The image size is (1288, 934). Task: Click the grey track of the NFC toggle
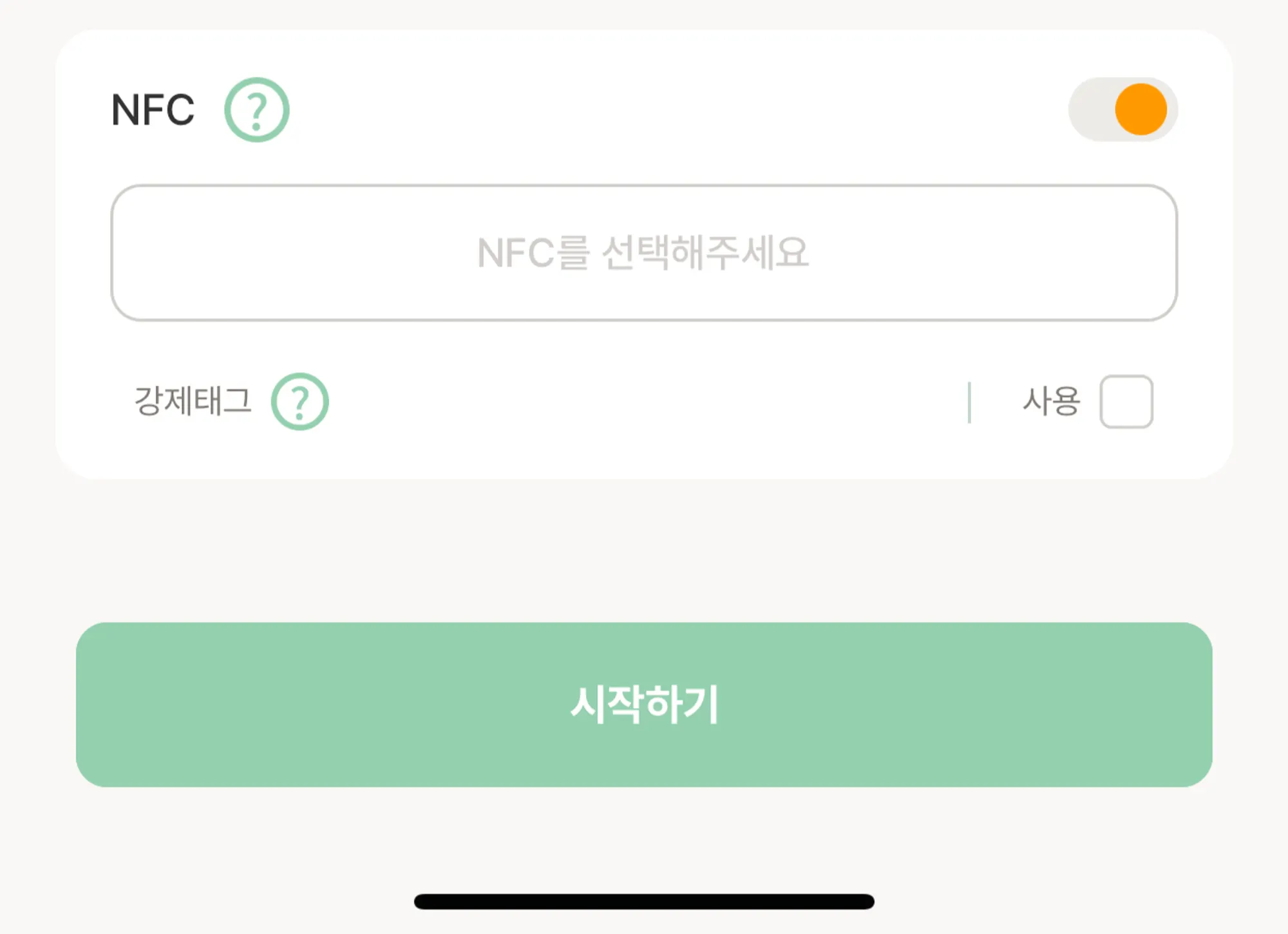coord(1092,109)
